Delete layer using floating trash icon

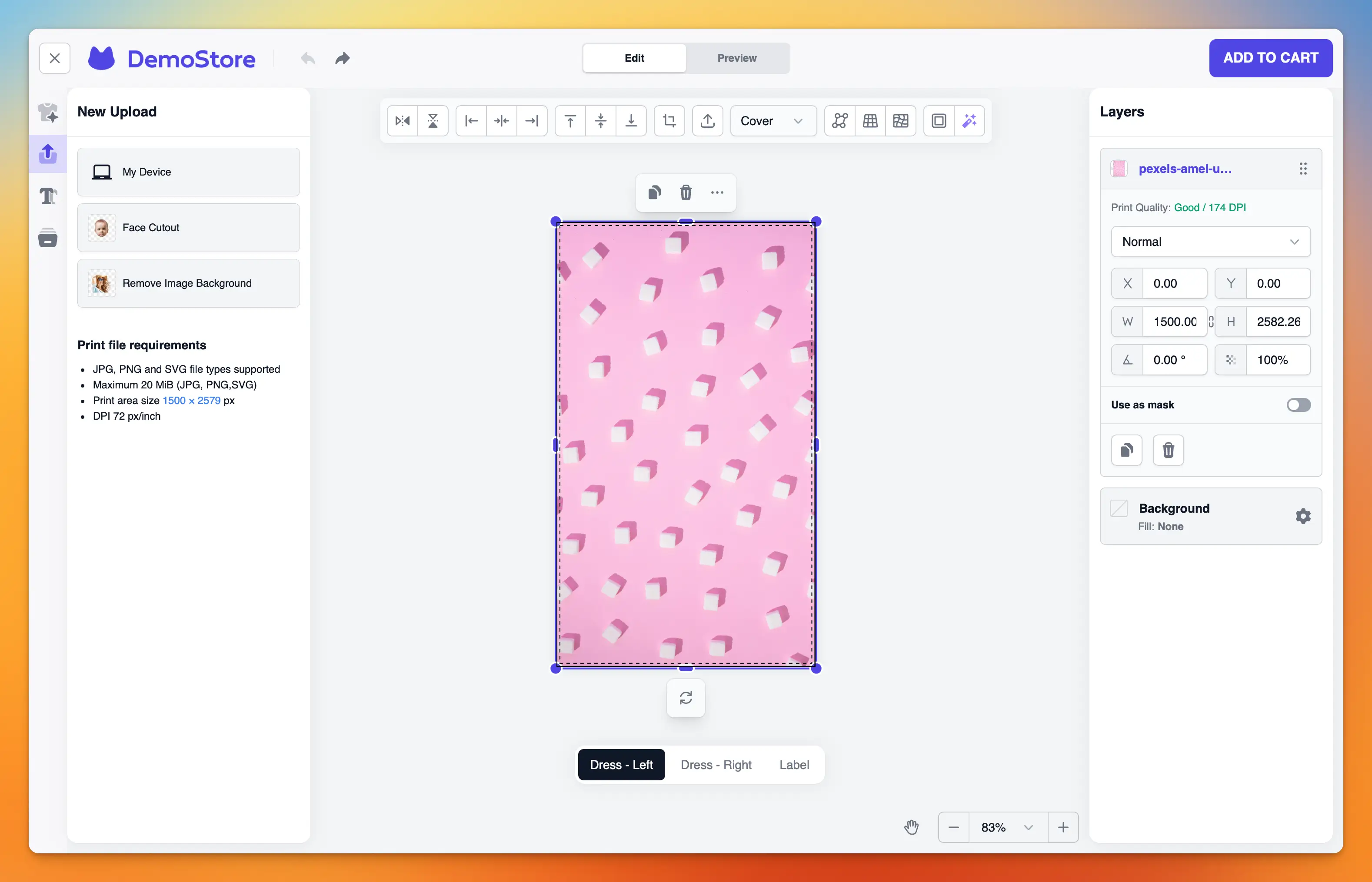(686, 192)
